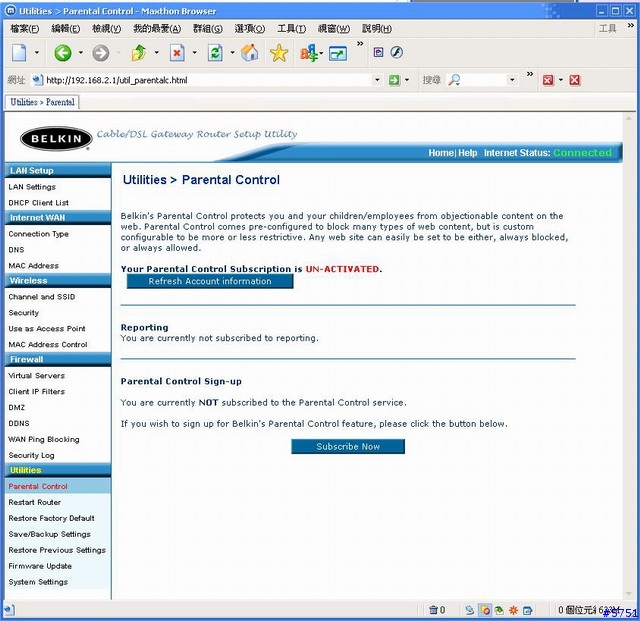Click the orange popup blocker status icon
Image resolution: width=640 pixels, height=621 pixels.
pos(485,610)
